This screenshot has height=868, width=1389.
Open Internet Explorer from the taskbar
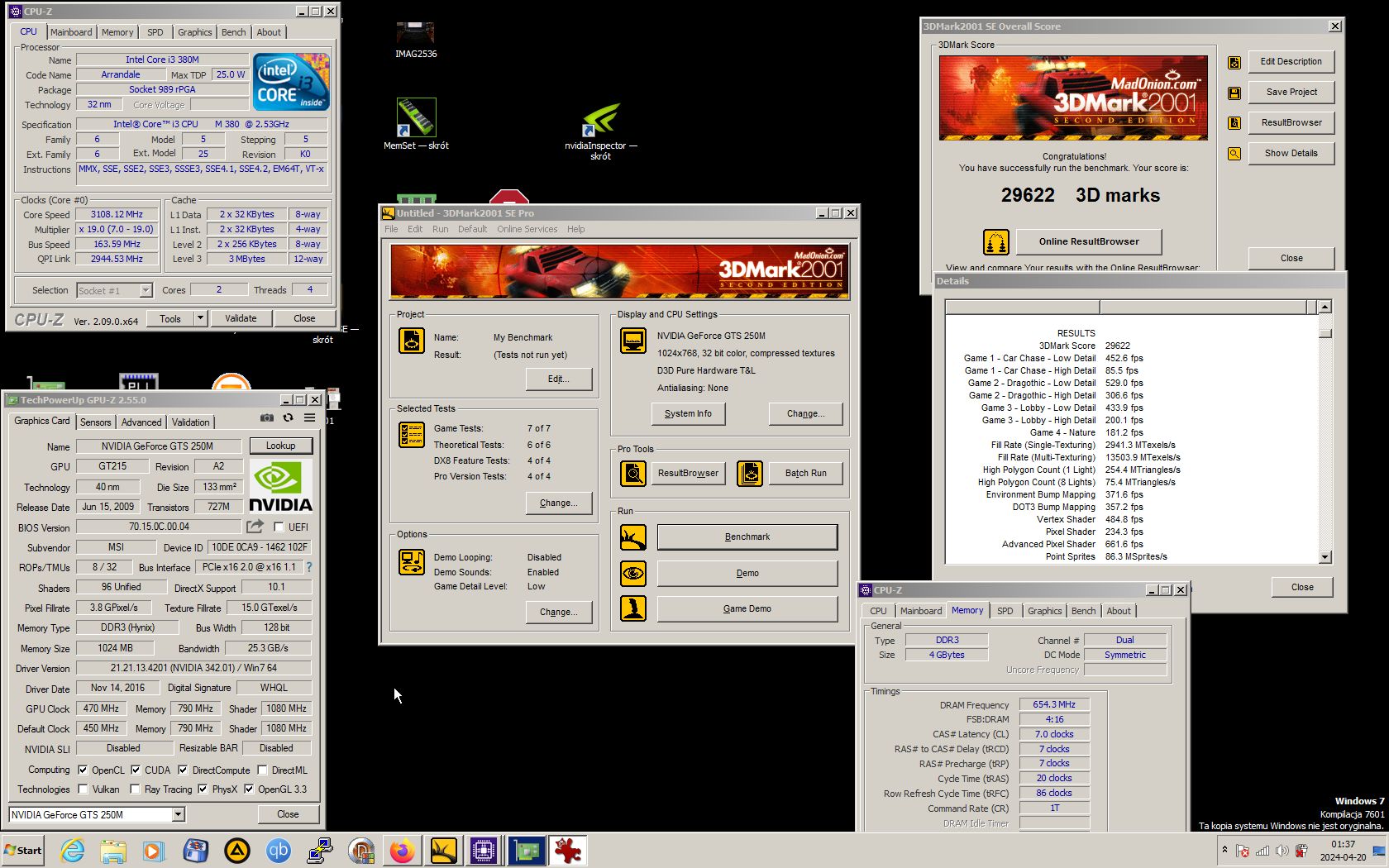(x=73, y=851)
